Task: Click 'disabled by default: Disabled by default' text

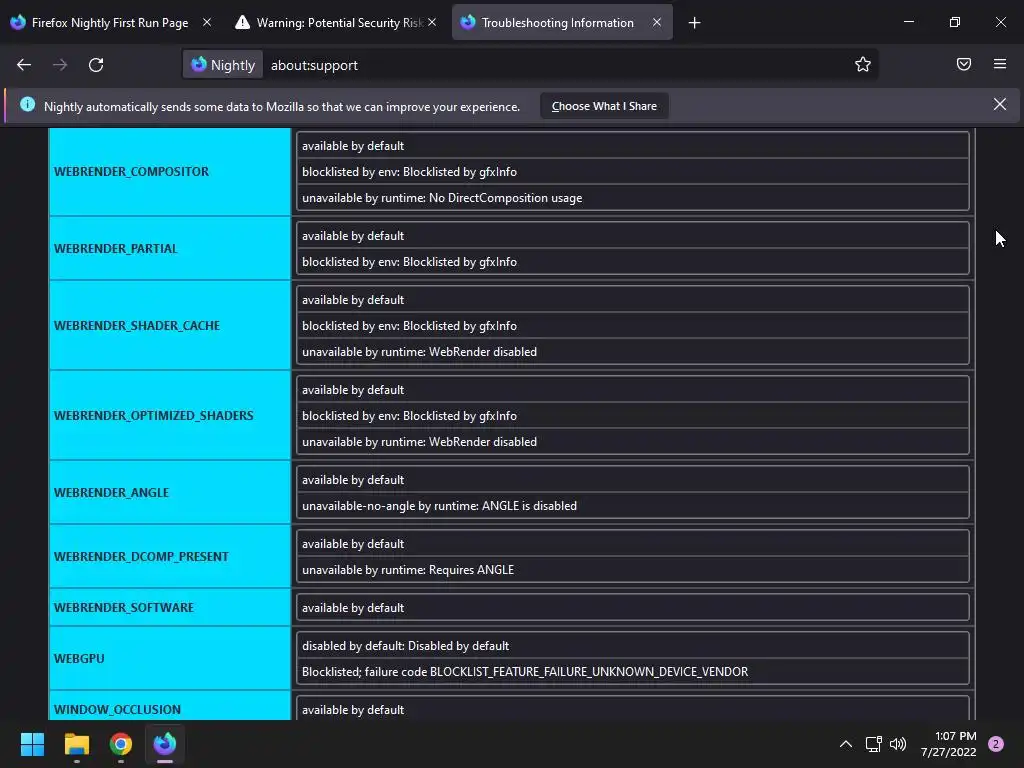Action: tap(406, 646)
